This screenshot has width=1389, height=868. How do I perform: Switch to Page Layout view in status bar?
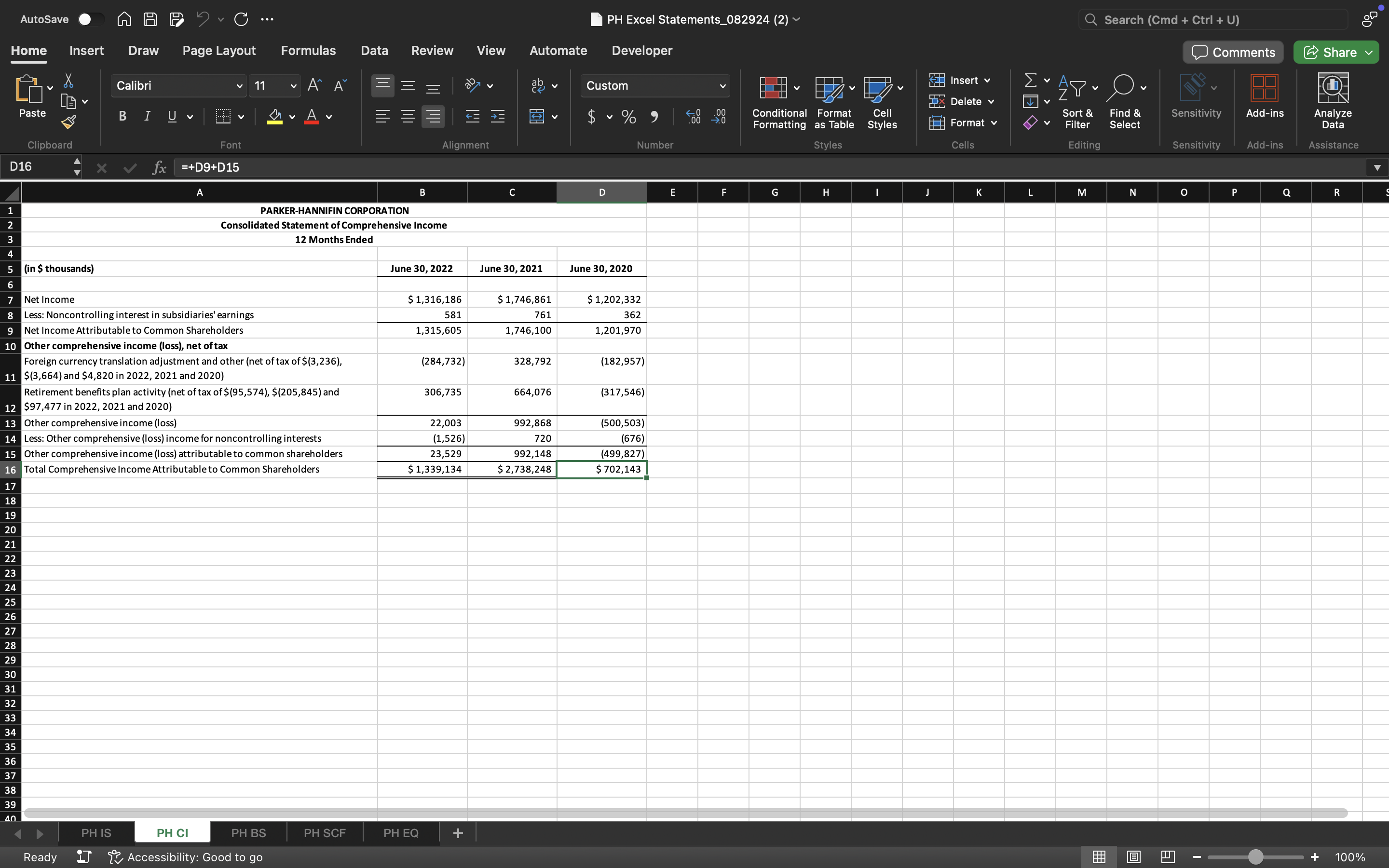coord(1133,856)
